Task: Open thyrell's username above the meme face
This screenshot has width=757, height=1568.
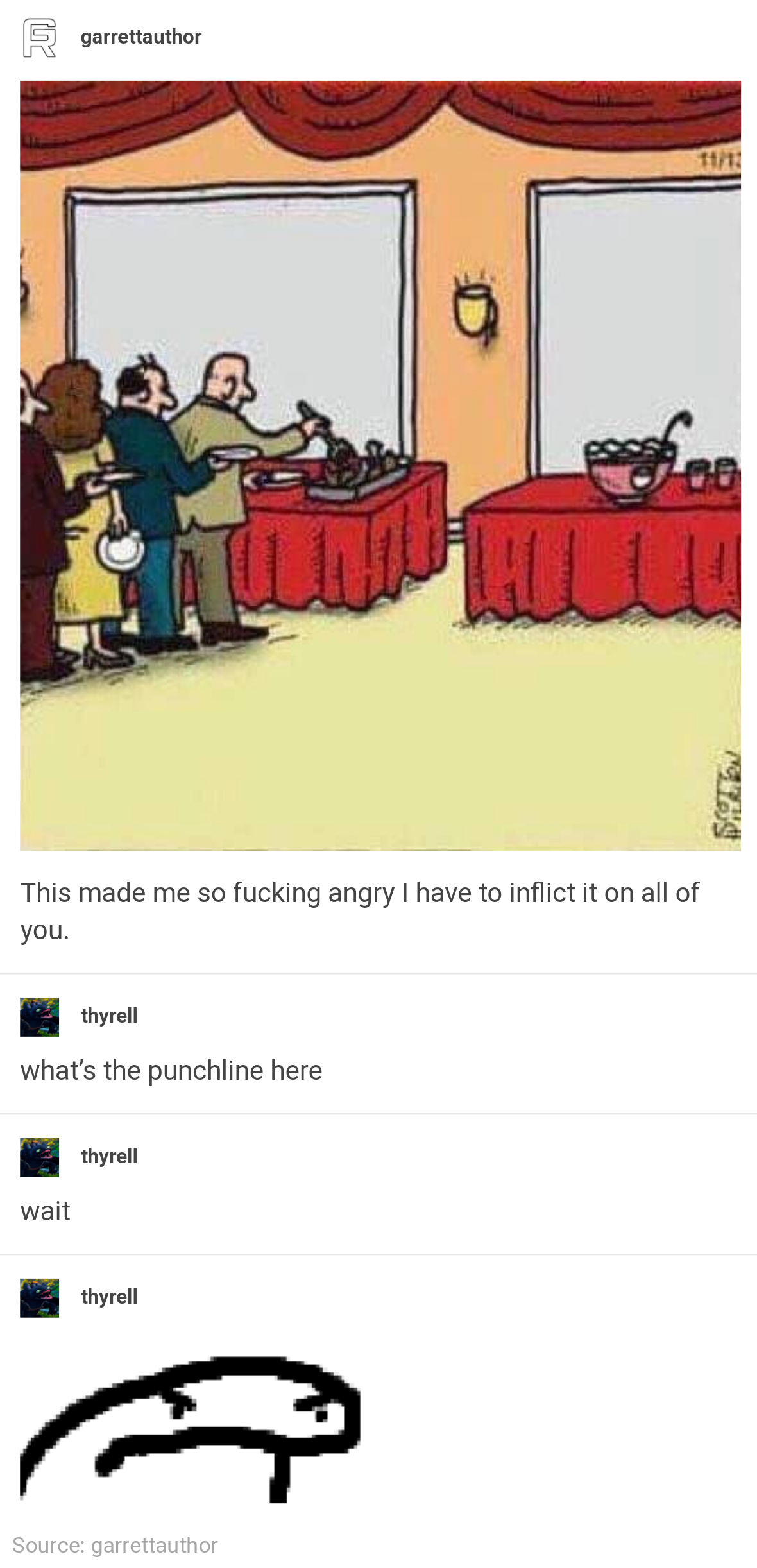Action: (x=109, y=1297)
